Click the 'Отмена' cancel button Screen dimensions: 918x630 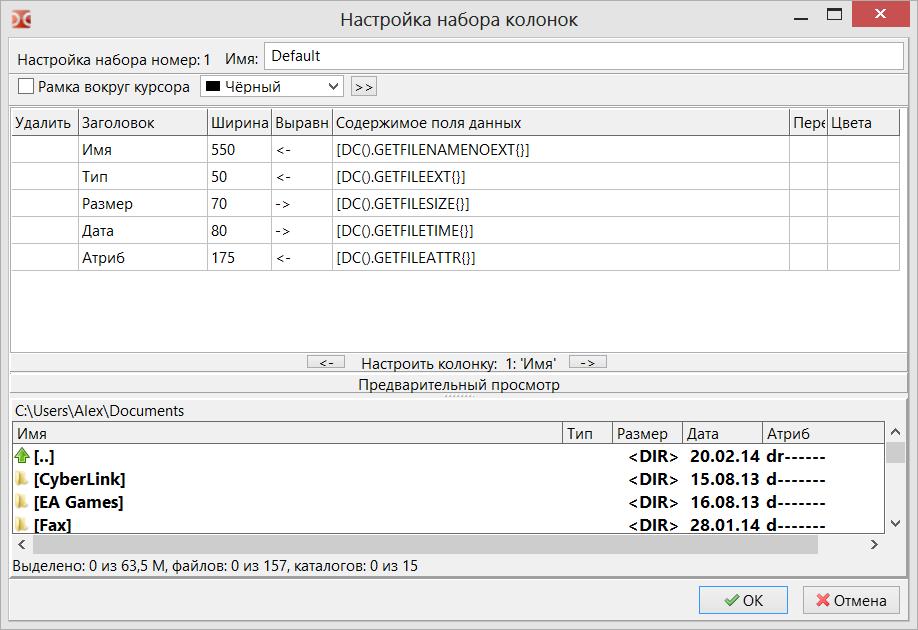(851, 601)
